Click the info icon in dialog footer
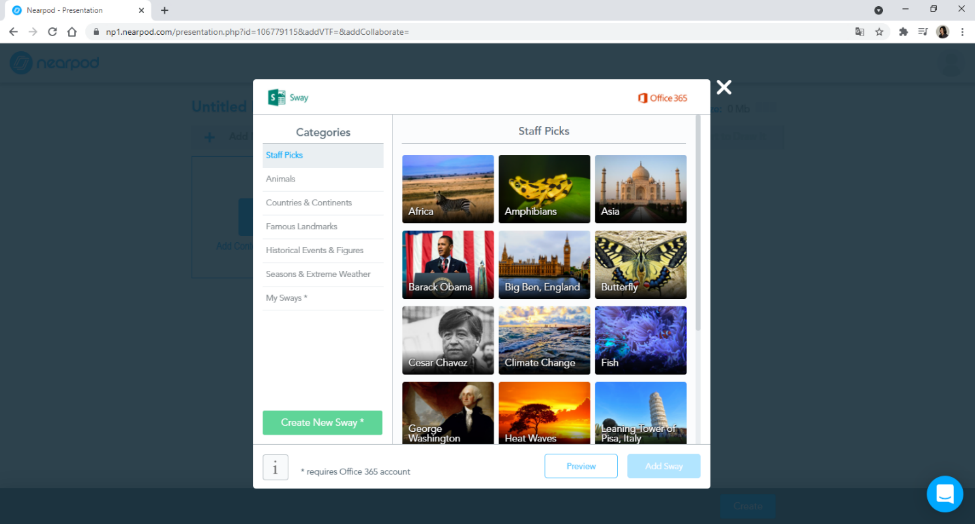Image resolution: width=975 pixels, height=524 pixels. click(275, 467)
